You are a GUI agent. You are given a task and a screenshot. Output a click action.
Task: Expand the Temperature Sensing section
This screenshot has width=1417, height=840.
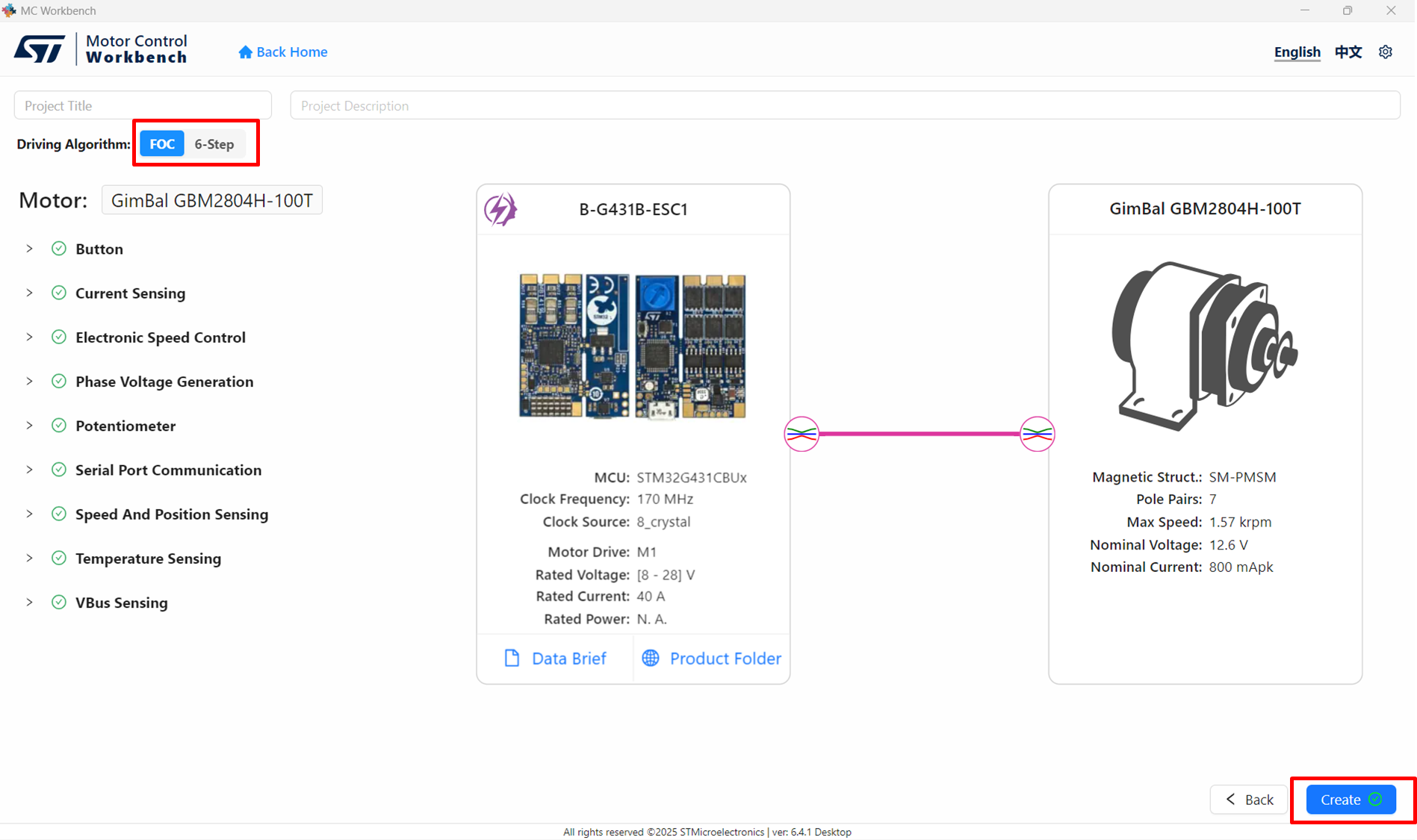pyautogui.click(x=29, y=558)
